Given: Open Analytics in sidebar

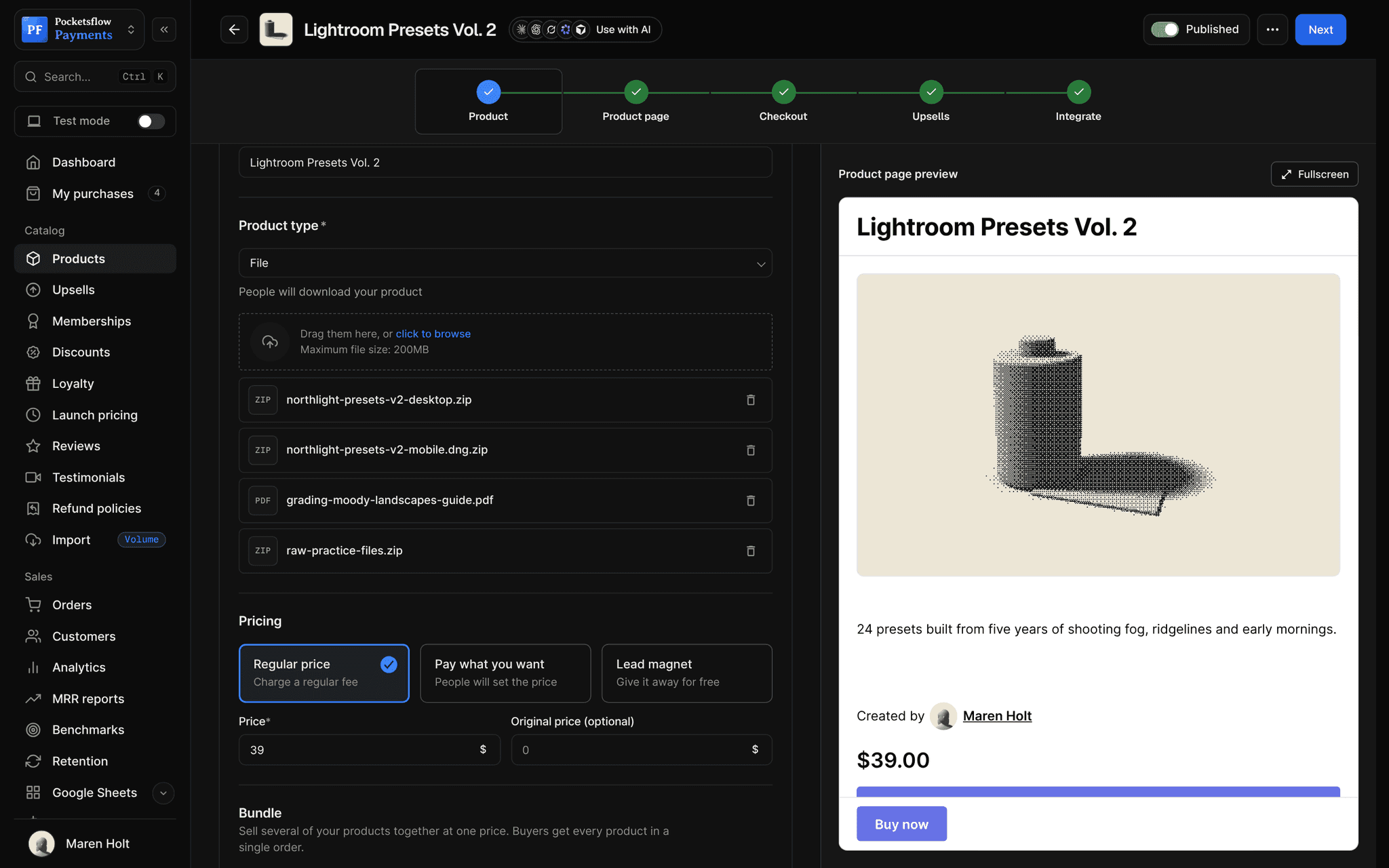Looking at the screenshot, I should [95, 667].
